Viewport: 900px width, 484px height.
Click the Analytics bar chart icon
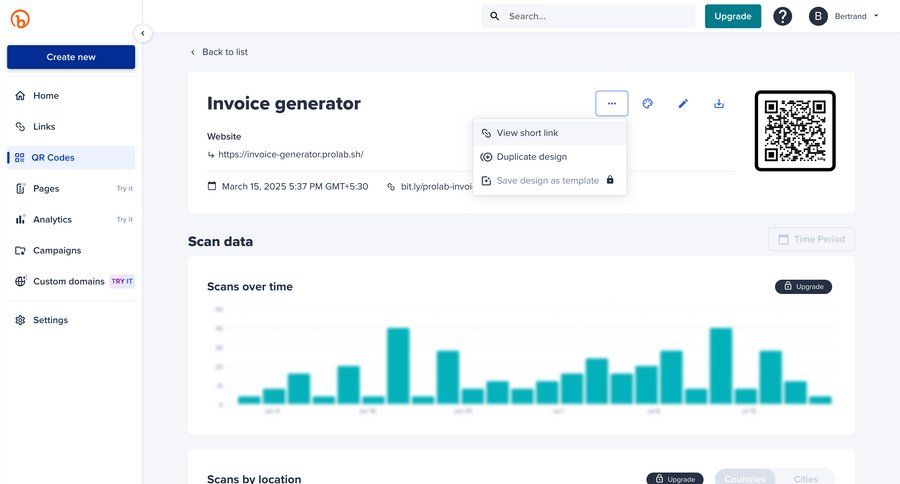tap(20, 219)
